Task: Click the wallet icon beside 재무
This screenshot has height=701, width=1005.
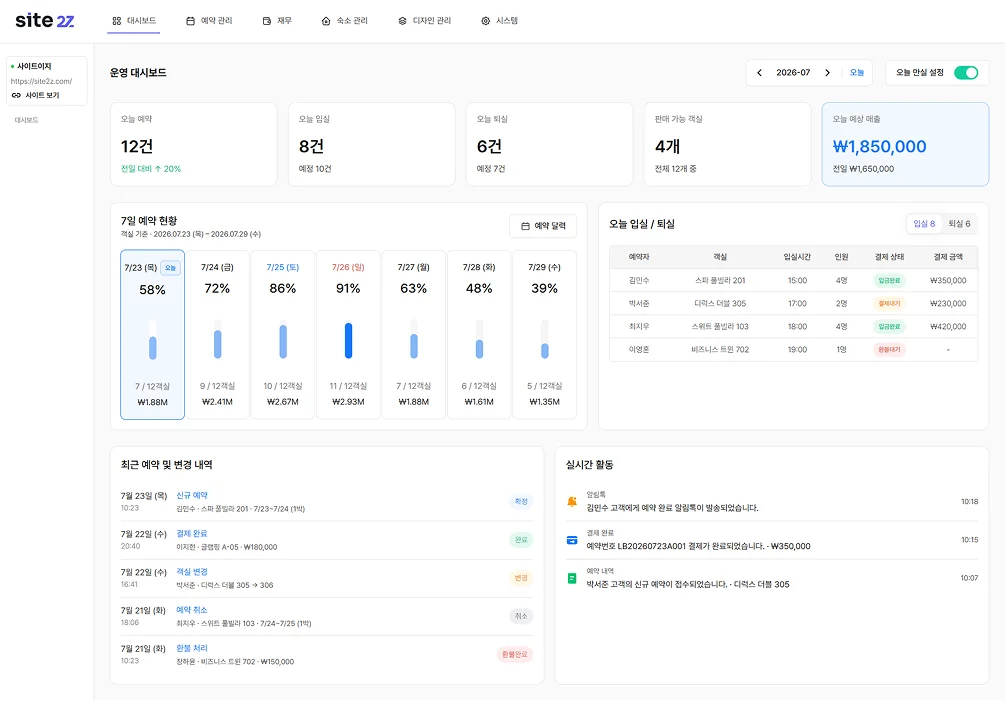Action: point(267,21)
